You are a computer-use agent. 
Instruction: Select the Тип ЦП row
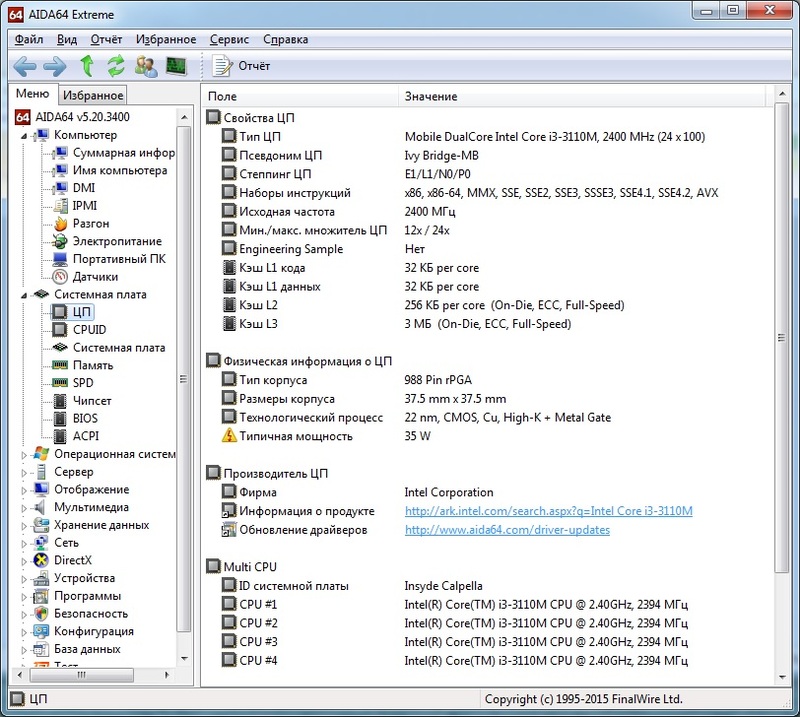[487, 137]
